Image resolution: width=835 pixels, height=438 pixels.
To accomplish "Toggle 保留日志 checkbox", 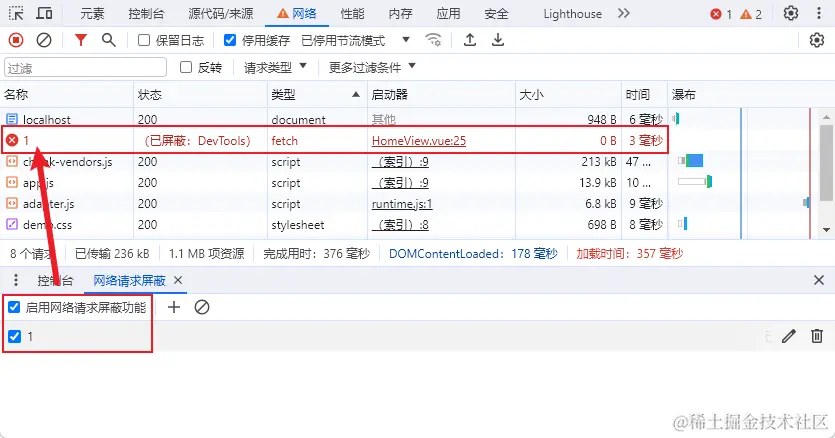I will click(x=144, y=40).
